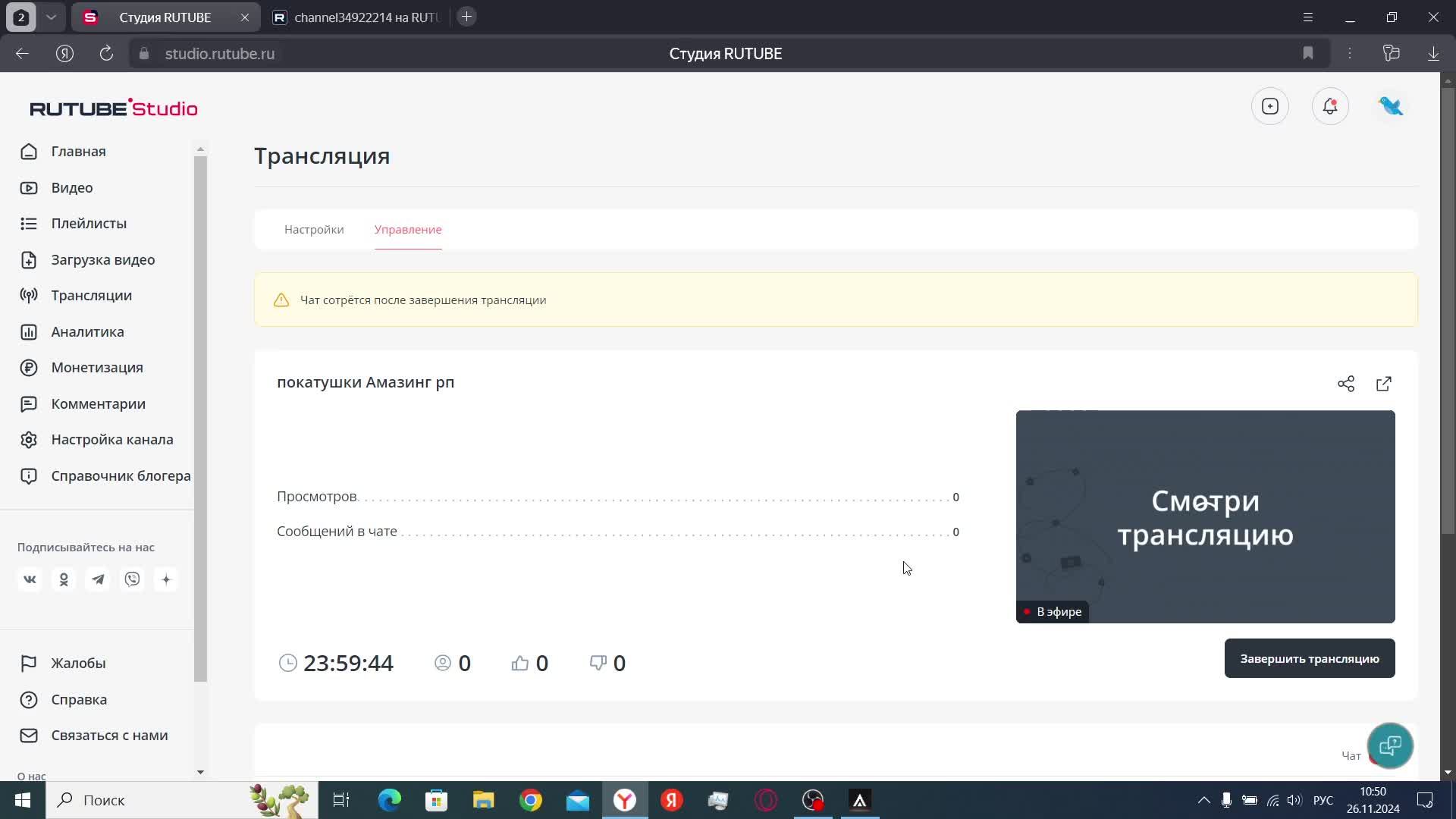
Task: Switch to the Настройки tab
Action: [314, 230]
